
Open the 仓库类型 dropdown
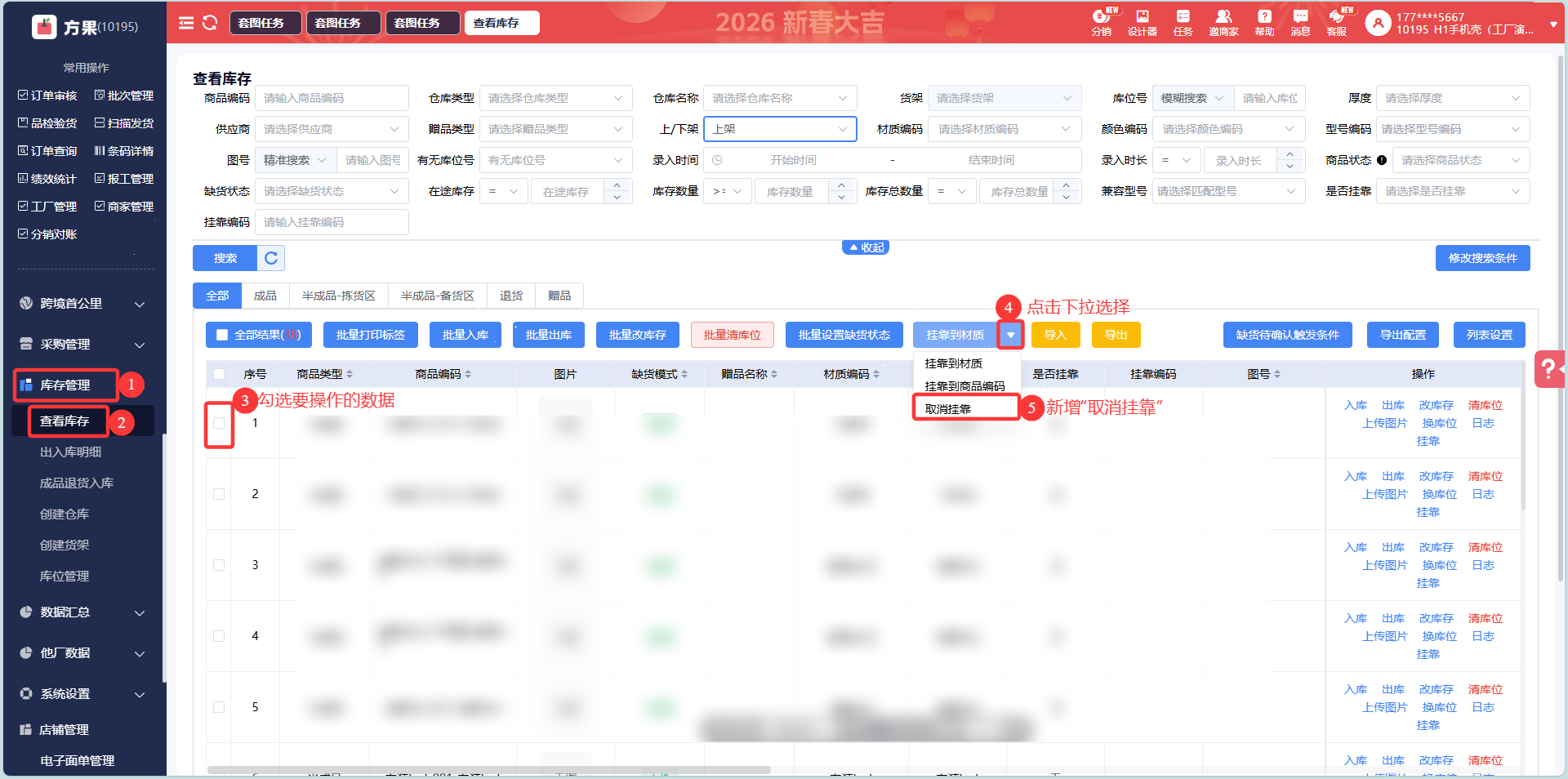(555, 98)
